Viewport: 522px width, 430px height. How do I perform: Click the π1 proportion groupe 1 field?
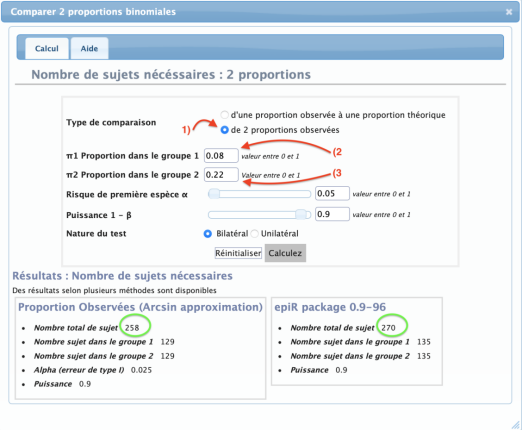[x=221, y=156]
